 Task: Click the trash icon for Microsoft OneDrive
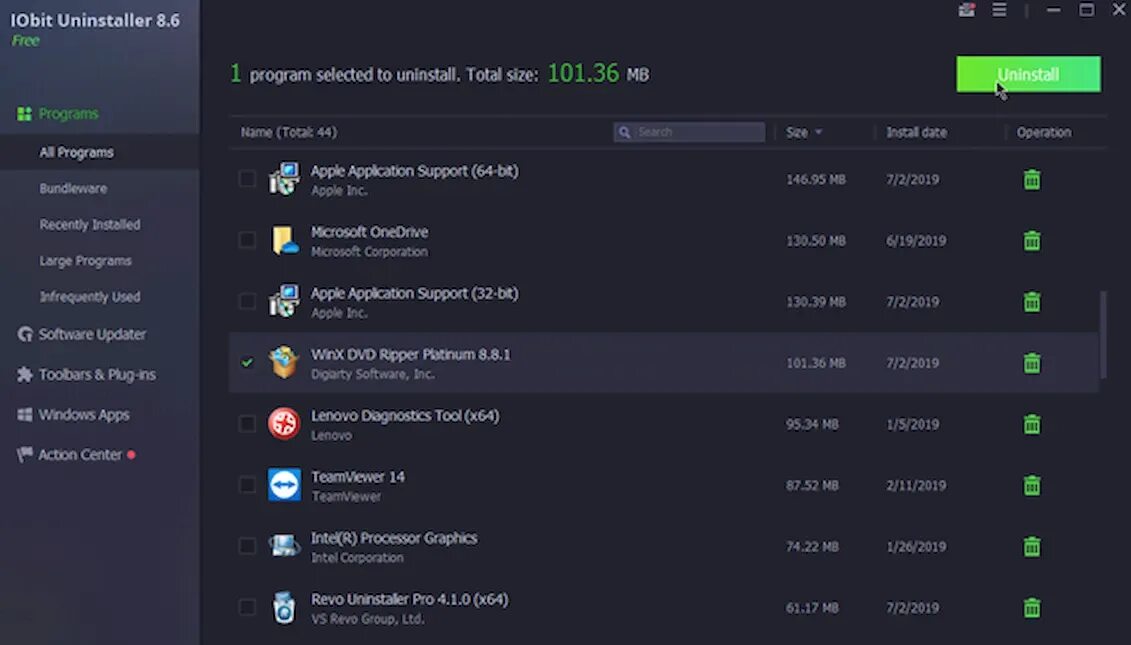(1032, 240)
